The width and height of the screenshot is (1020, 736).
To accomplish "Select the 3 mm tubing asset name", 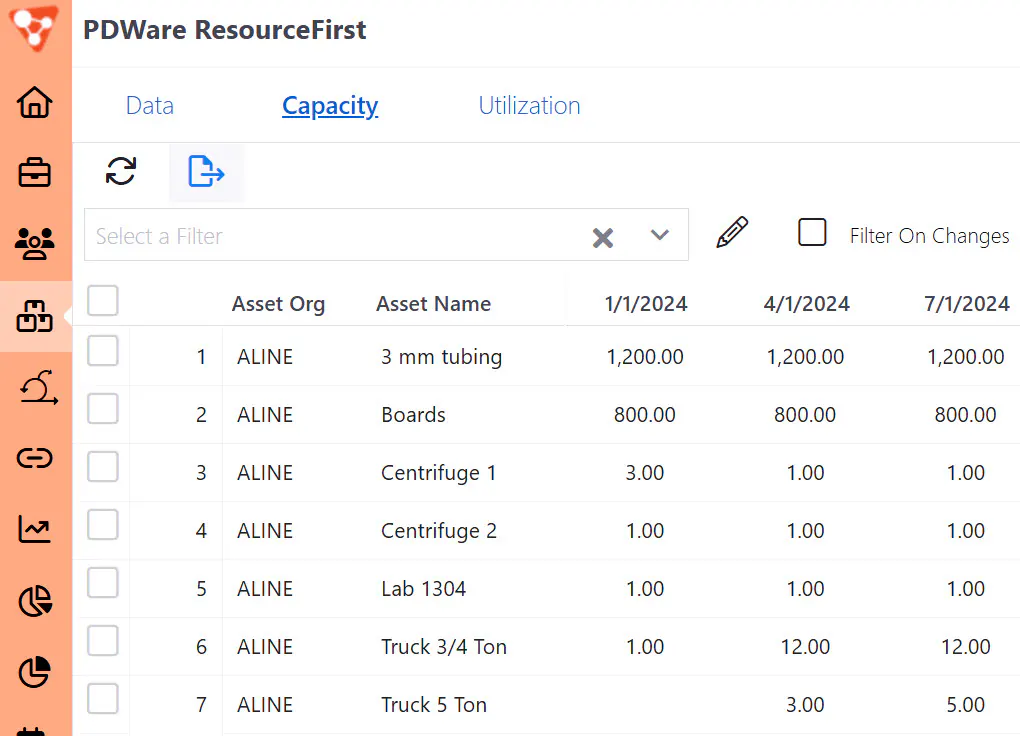I will coord(442,357).
